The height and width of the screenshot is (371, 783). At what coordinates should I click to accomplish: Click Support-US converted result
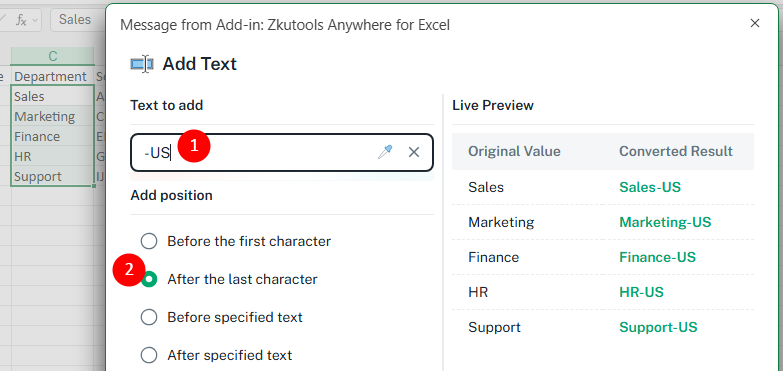pos(658,328)
